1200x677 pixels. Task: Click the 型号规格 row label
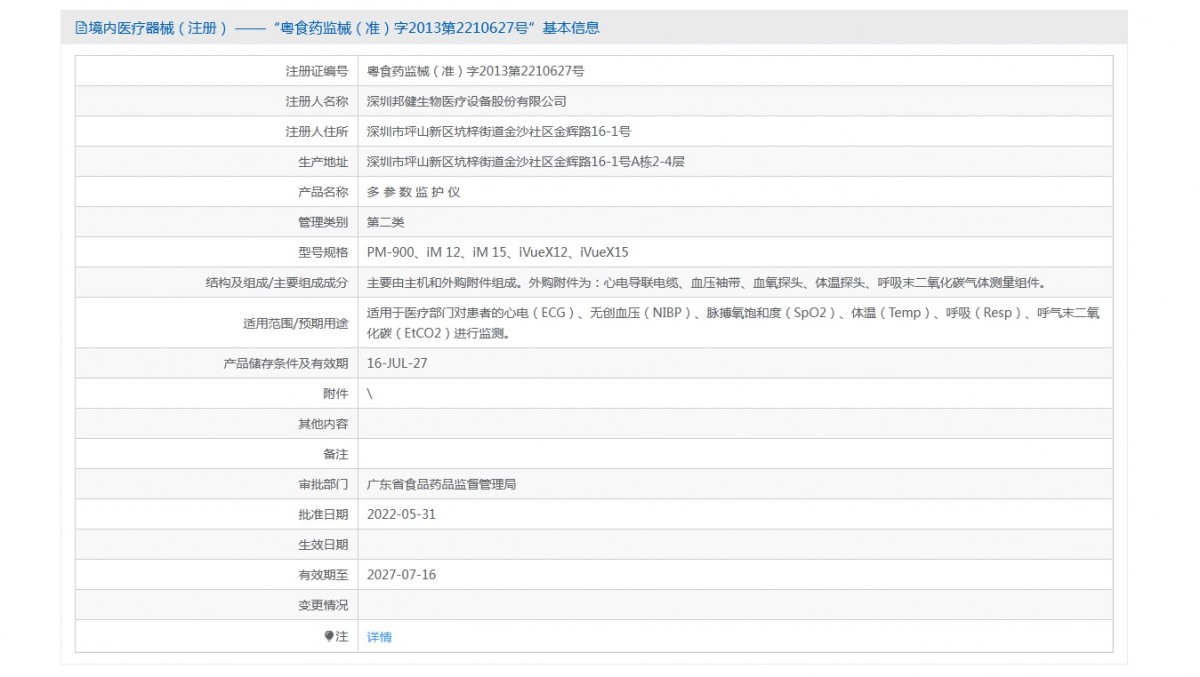[323, 252]
